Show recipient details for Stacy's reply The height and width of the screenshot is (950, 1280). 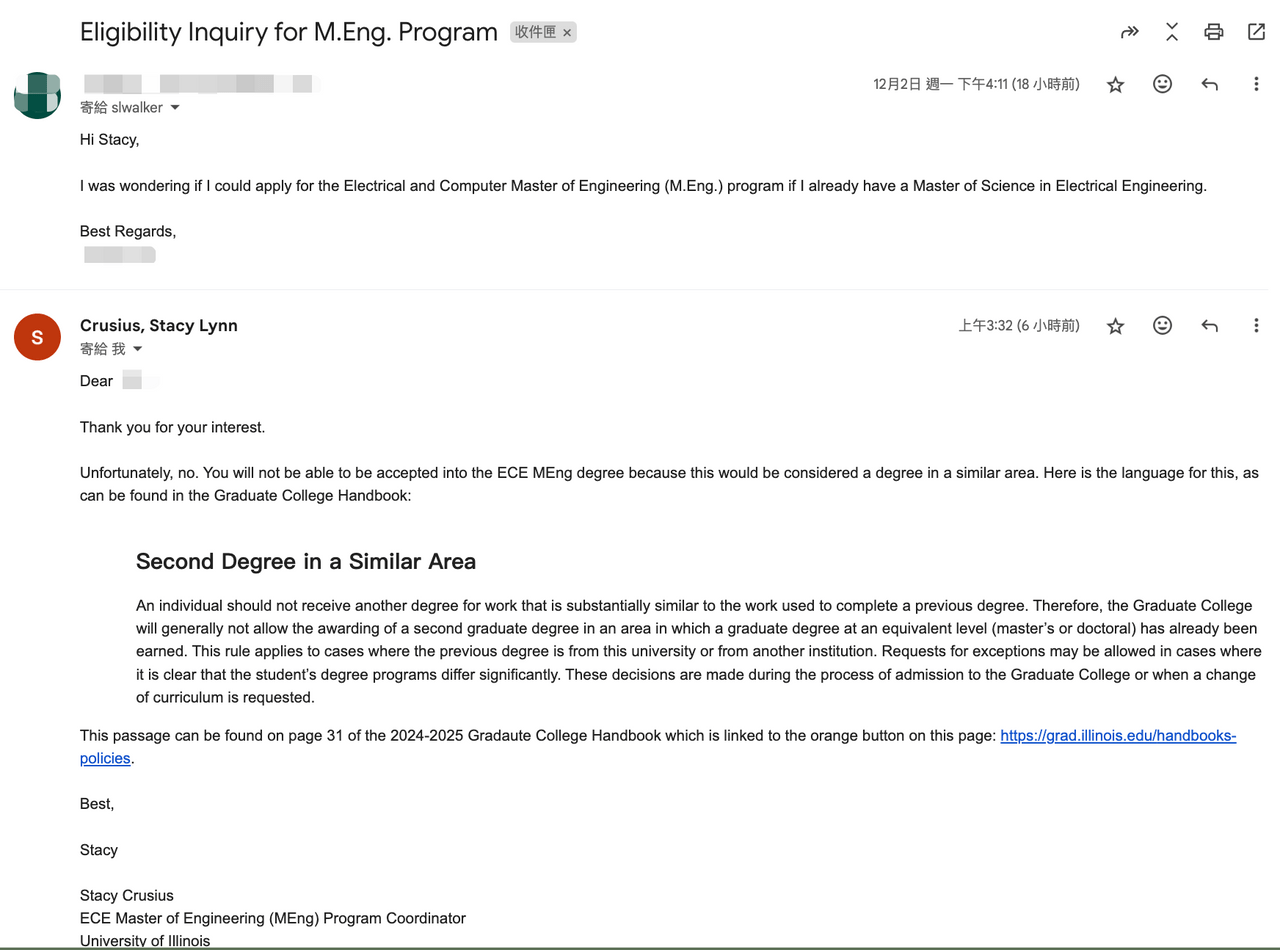pyautogui.click(x=138, y=349)
